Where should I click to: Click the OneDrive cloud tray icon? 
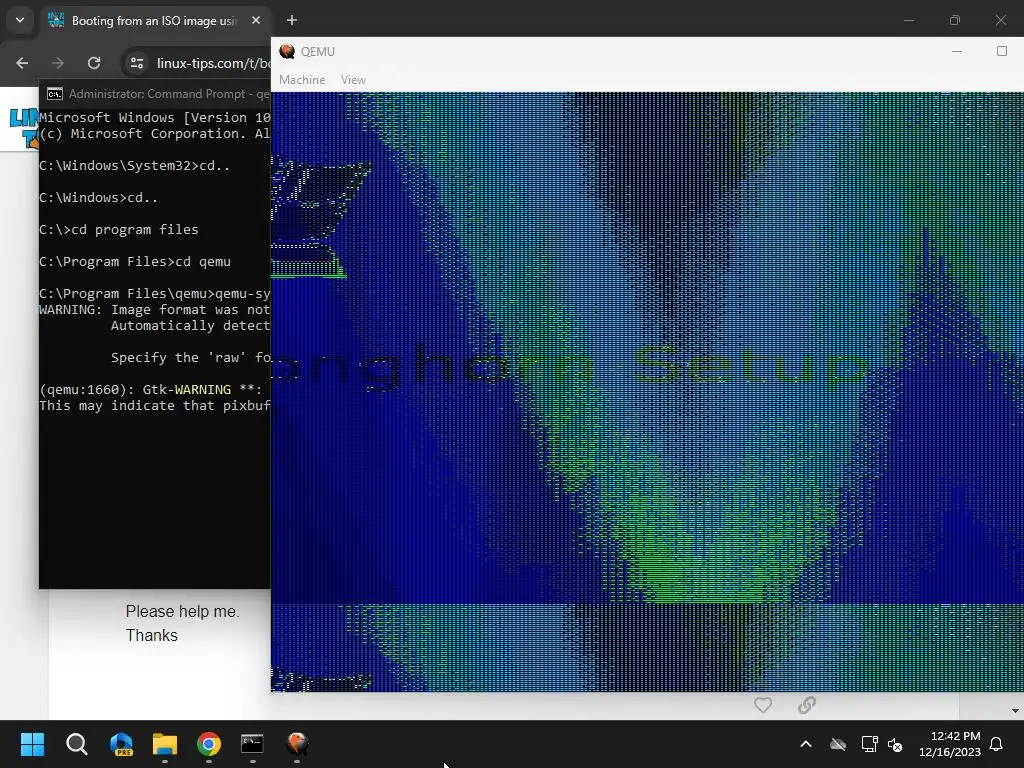838,744
